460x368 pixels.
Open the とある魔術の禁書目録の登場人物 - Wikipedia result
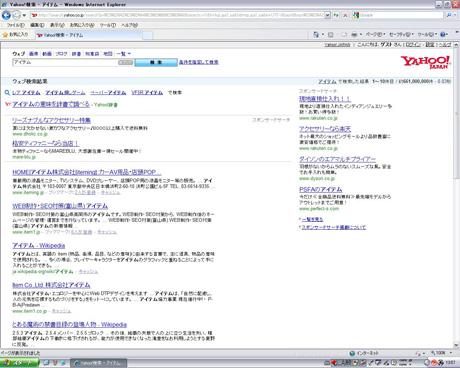[x=70, y=324]
